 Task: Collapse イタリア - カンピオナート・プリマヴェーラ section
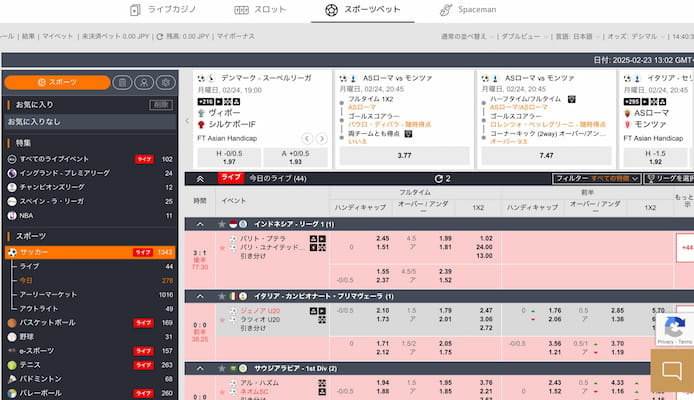200,296
